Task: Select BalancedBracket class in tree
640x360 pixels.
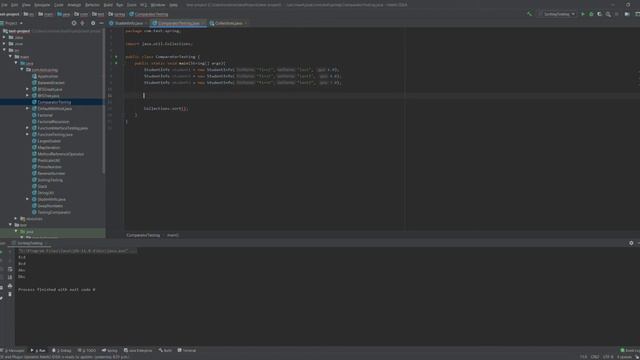Action: coord(51,83)
